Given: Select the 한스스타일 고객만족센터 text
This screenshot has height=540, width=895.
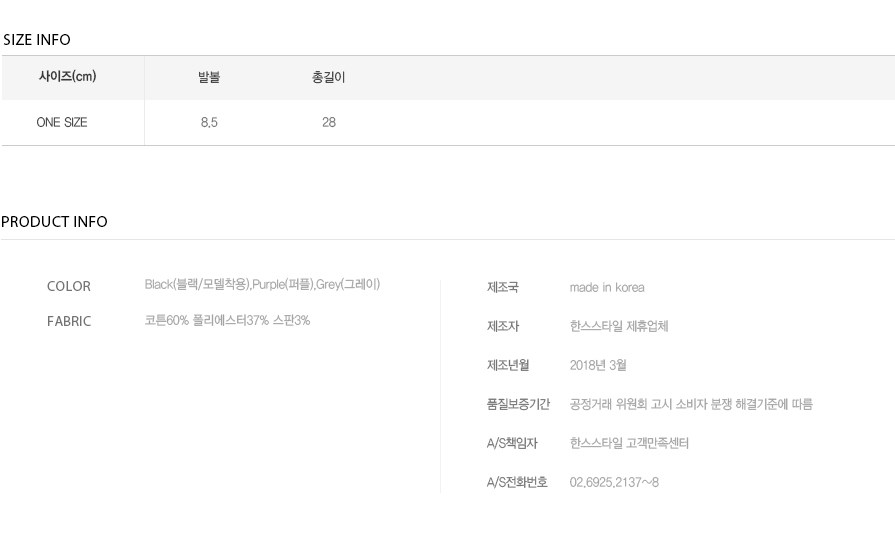Looking at the screenshot, I should (629, 443).
